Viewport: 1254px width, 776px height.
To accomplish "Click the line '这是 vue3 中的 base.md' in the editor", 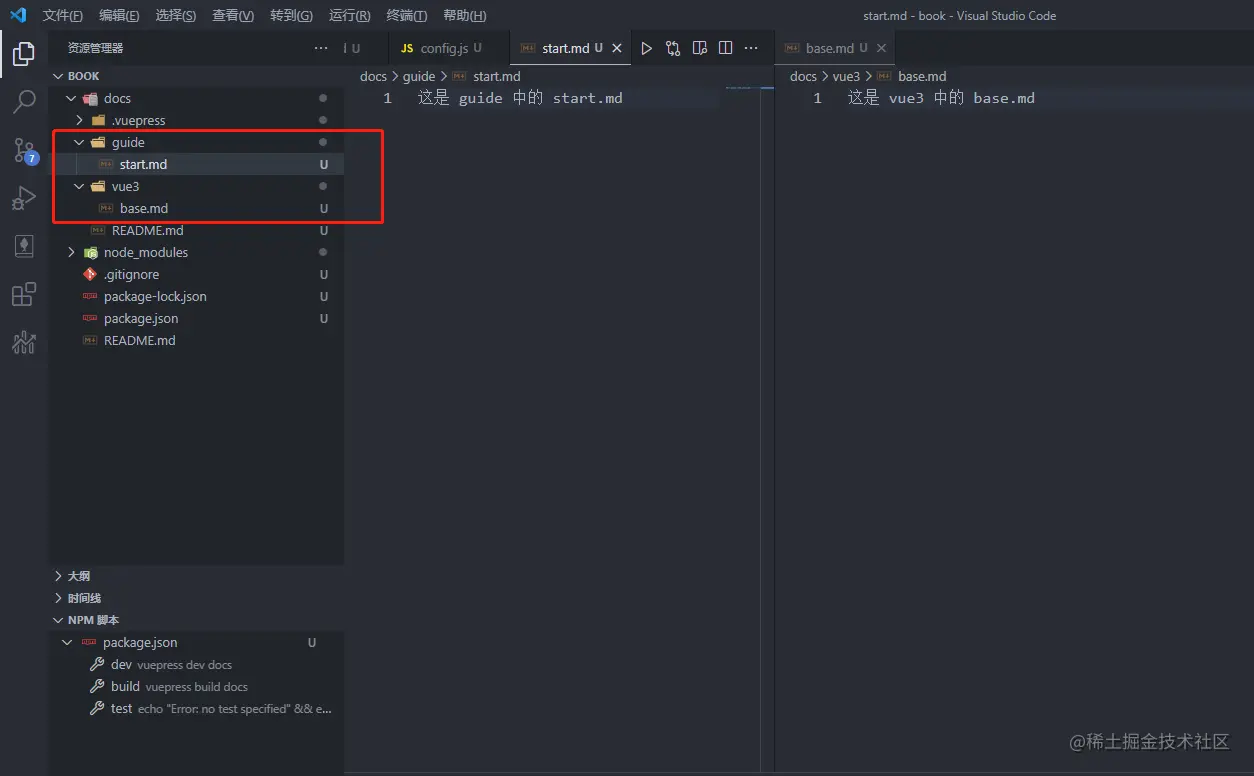I will pyautogui.click(x=941, y=98).
